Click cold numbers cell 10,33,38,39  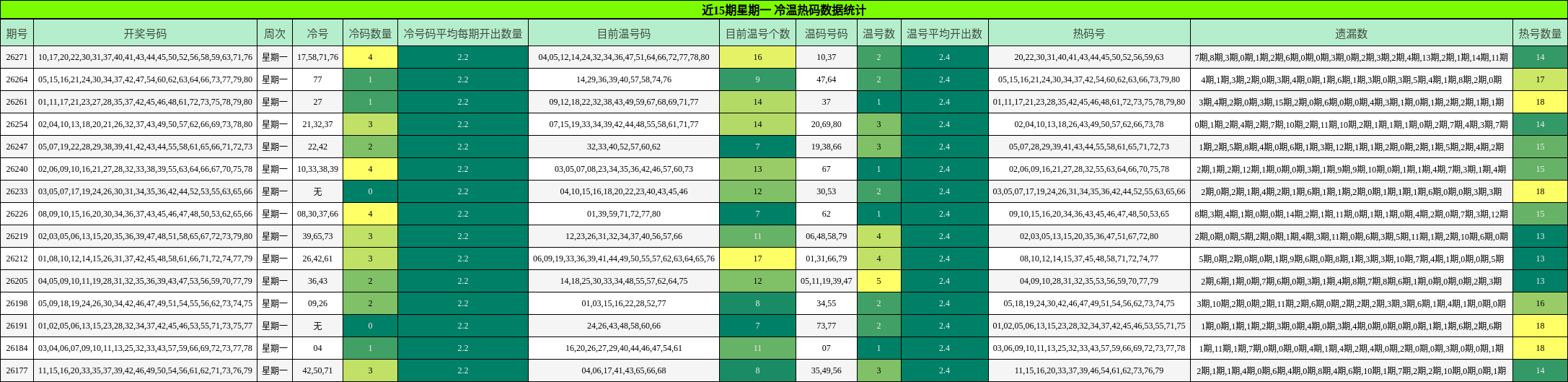click(x=317, y=169)
